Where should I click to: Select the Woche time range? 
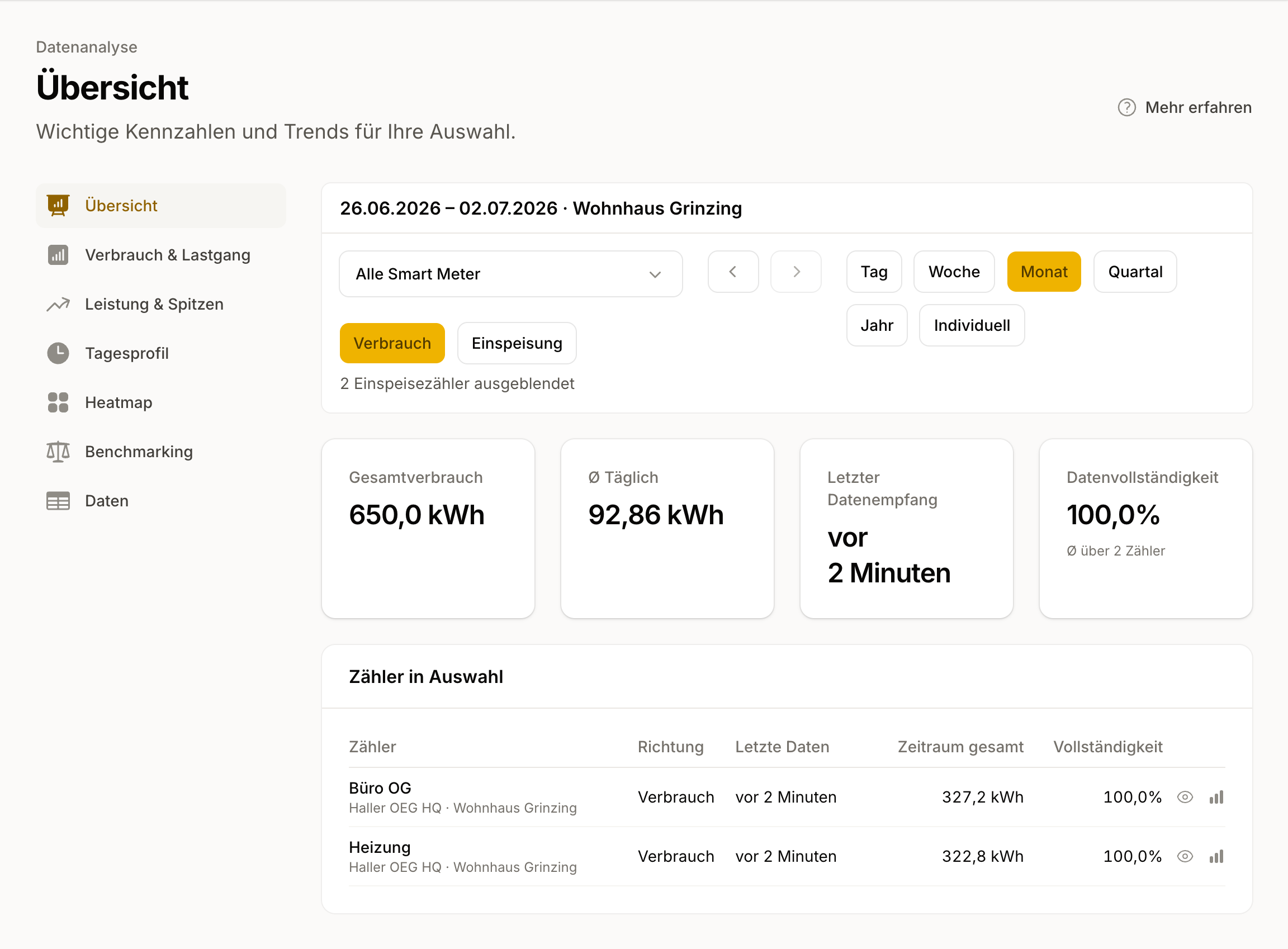point(954,272)
